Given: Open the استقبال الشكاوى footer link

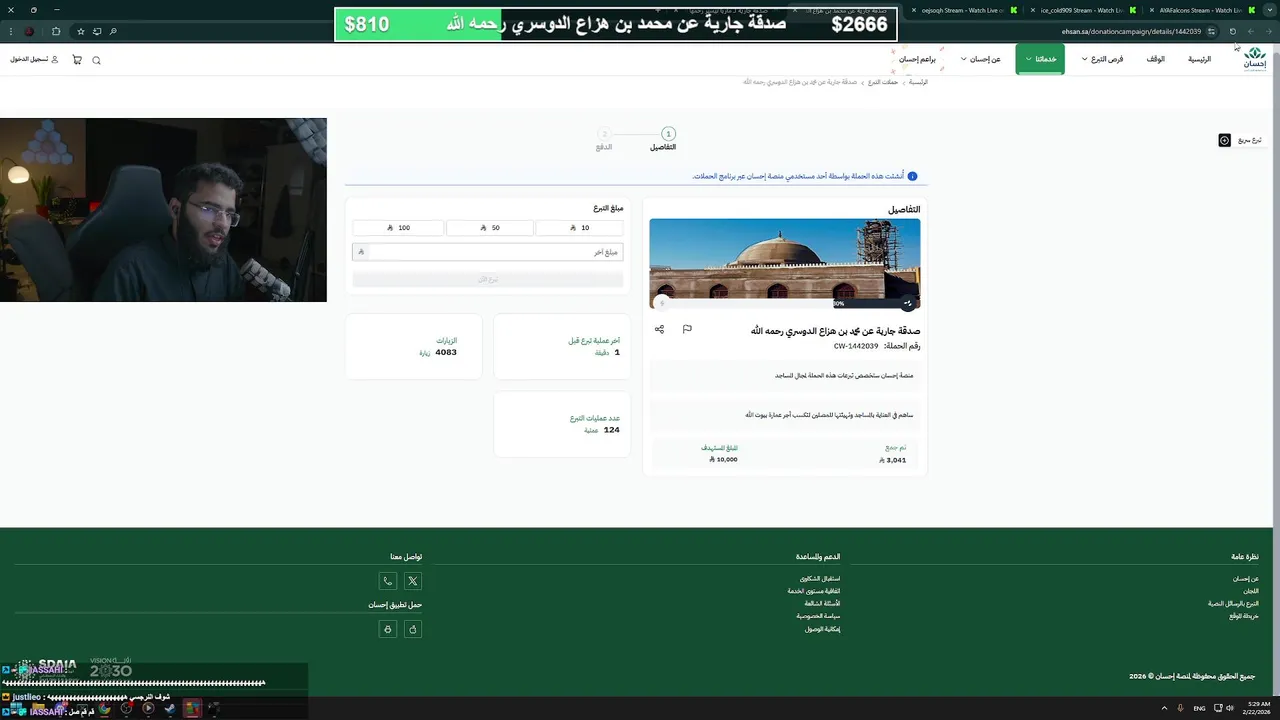Looking at the screenshot, I should pyautogui.click(x=820, y=578).
